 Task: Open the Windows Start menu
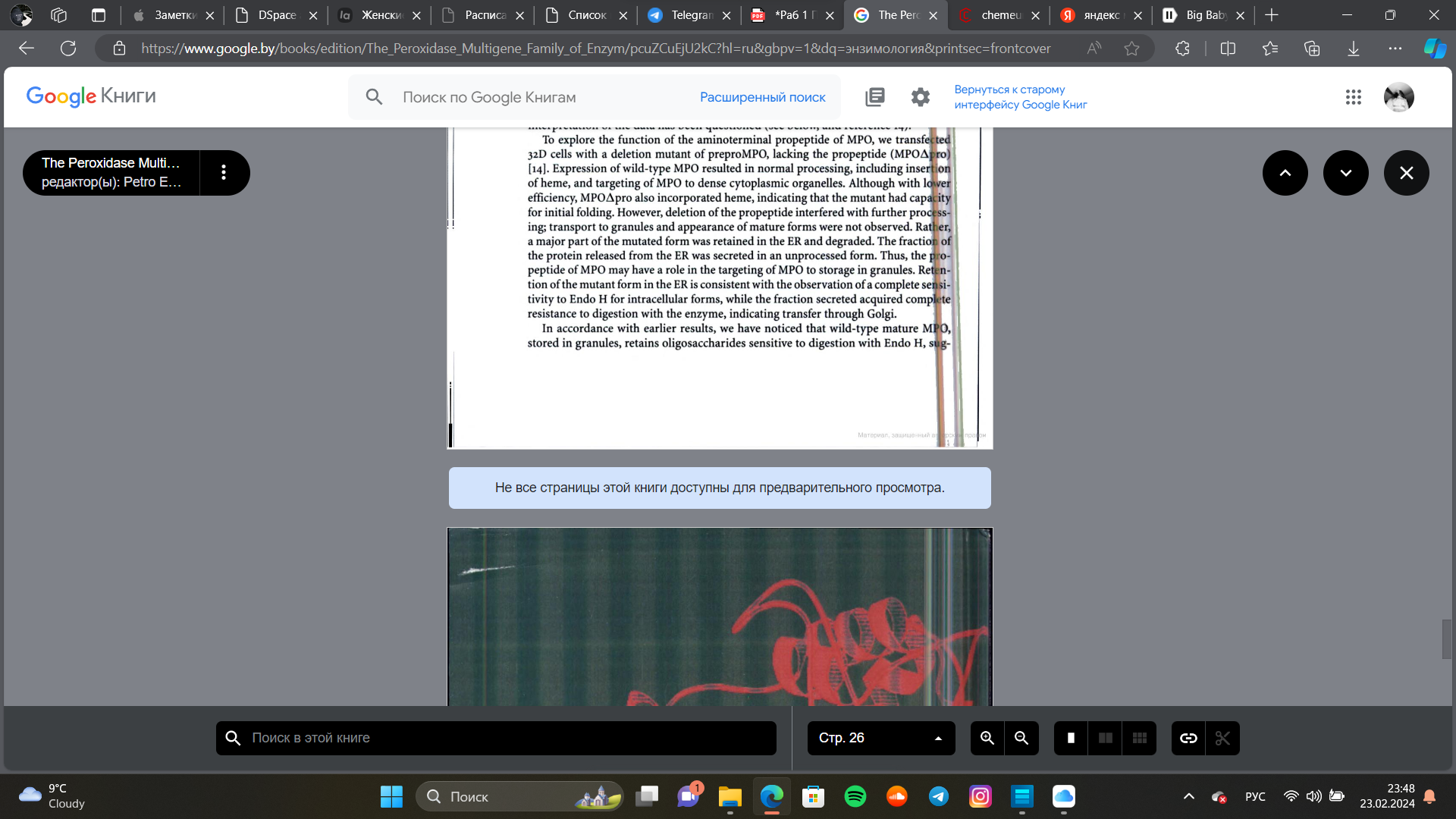(x=391, y=796)
